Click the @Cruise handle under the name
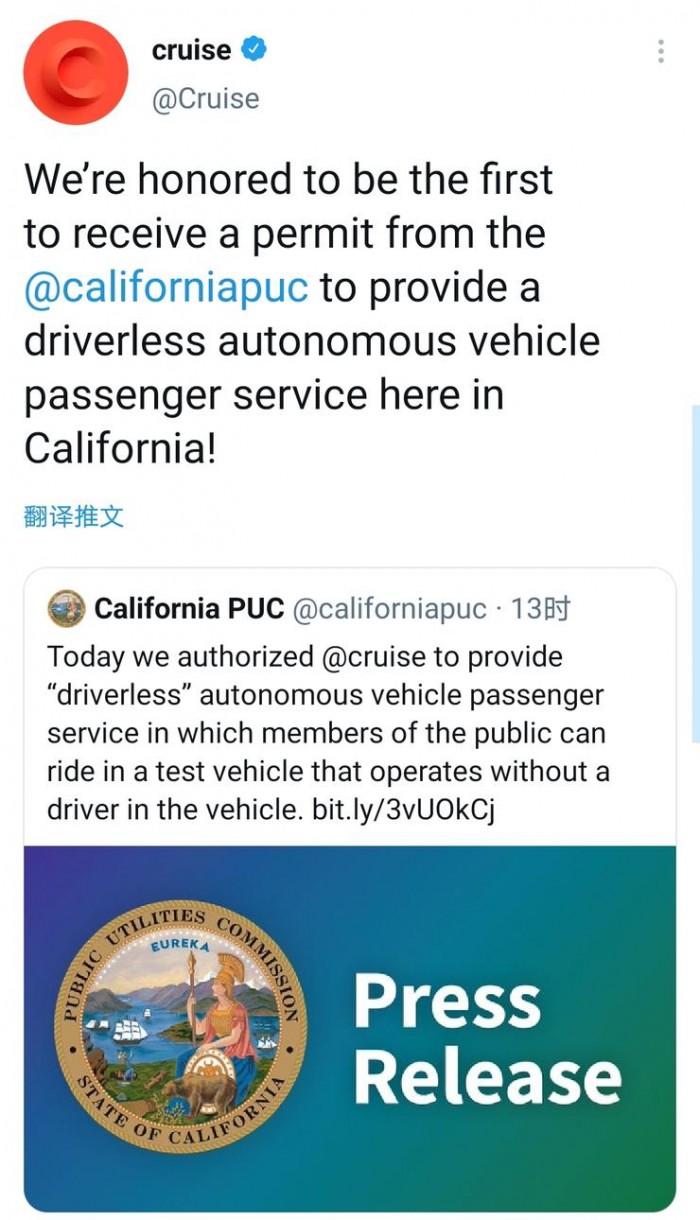 click(x=205, y=99)
